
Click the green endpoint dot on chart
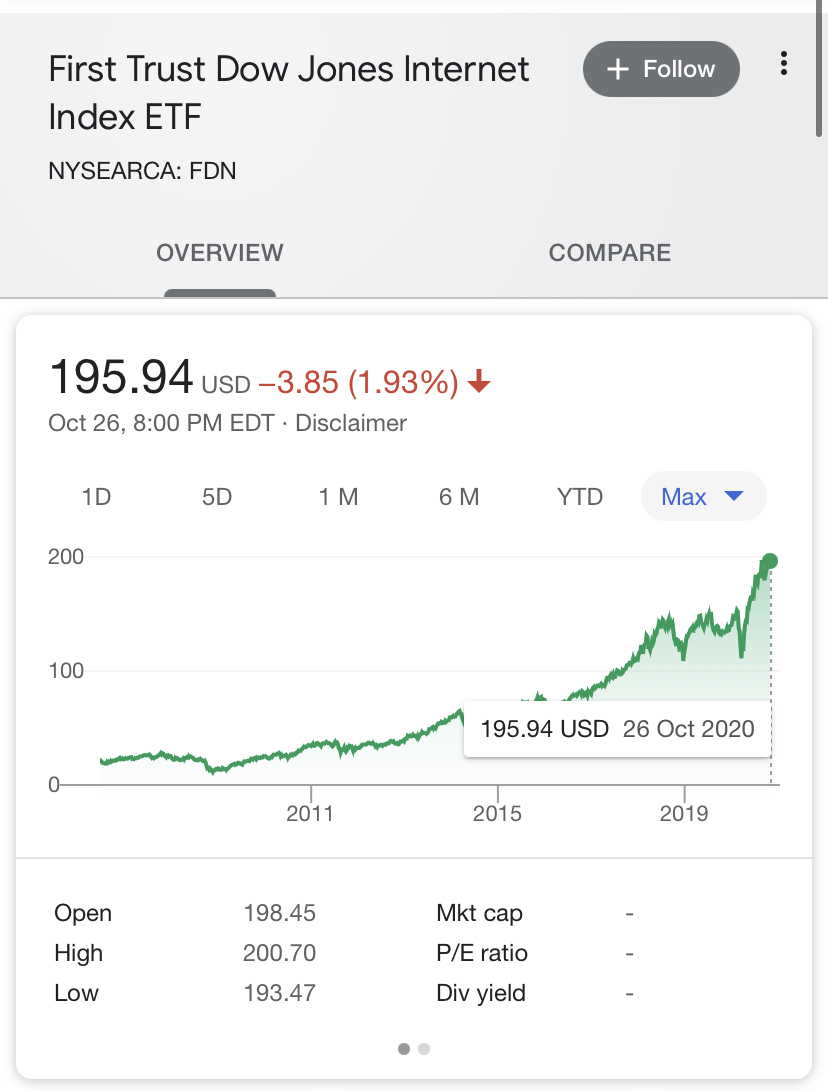tap(770, 560)
